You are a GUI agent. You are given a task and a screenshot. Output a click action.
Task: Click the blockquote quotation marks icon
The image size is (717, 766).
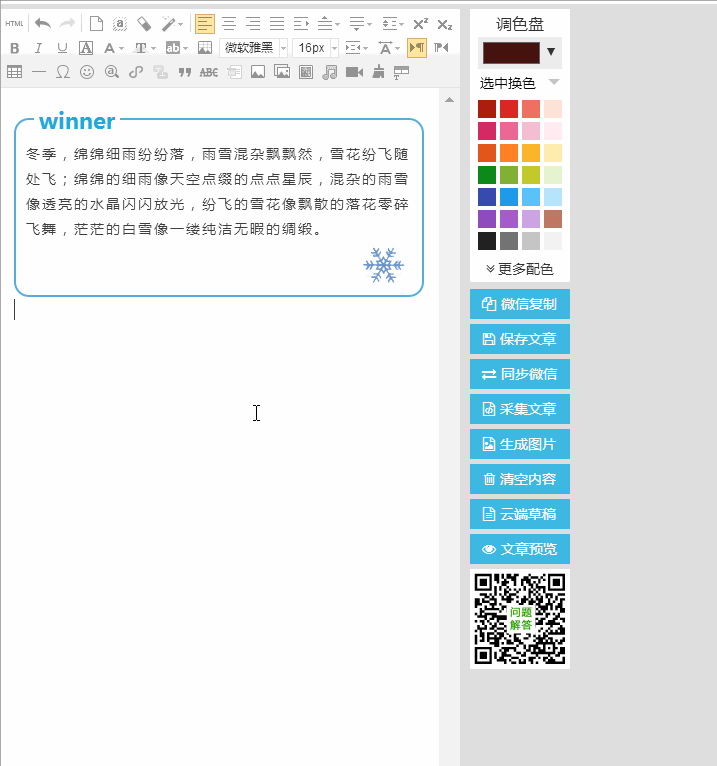tap(184, 72)
